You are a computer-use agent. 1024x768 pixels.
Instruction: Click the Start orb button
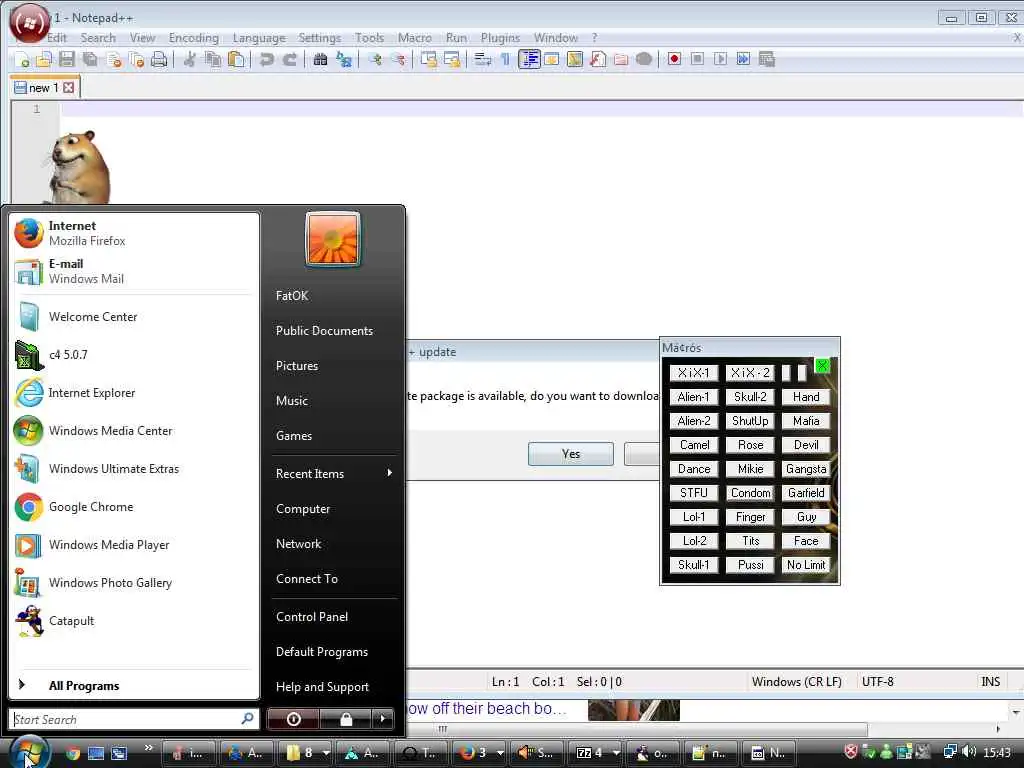[x=27, y=751]
